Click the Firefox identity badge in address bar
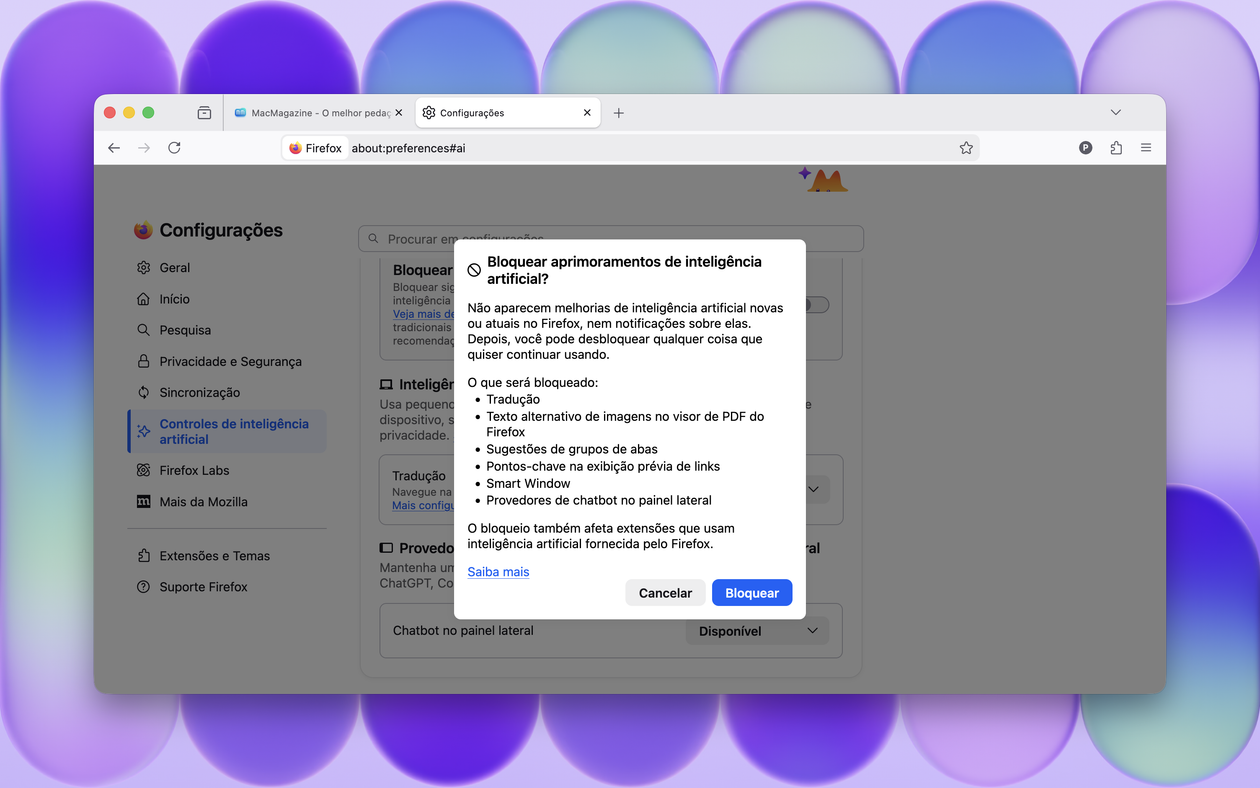 [315, 148]
